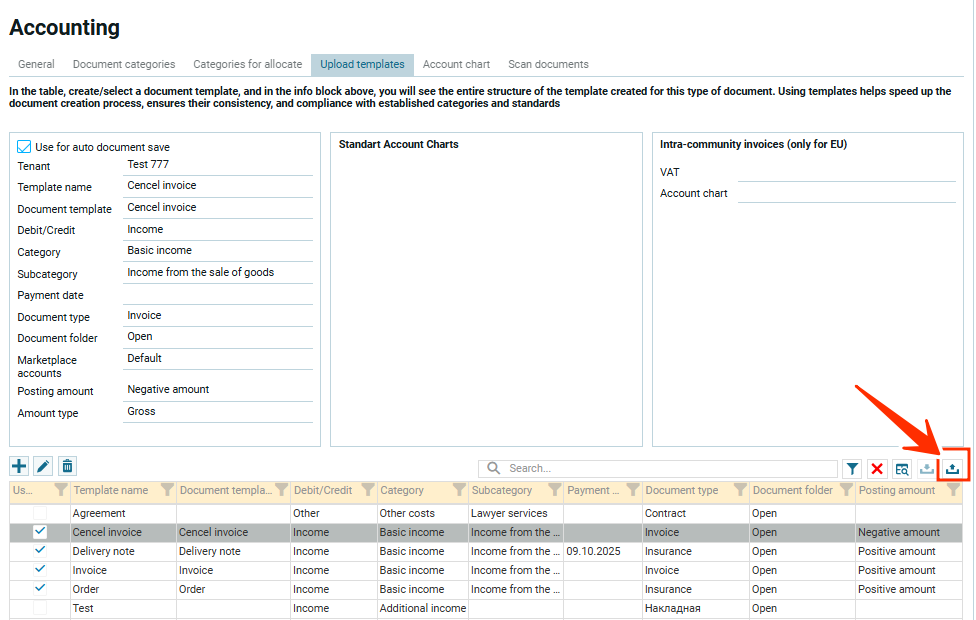Viewport: 976px width, 620px height.
Task: Check the Agreement row checkbox
Action: [x=40, y=513]
